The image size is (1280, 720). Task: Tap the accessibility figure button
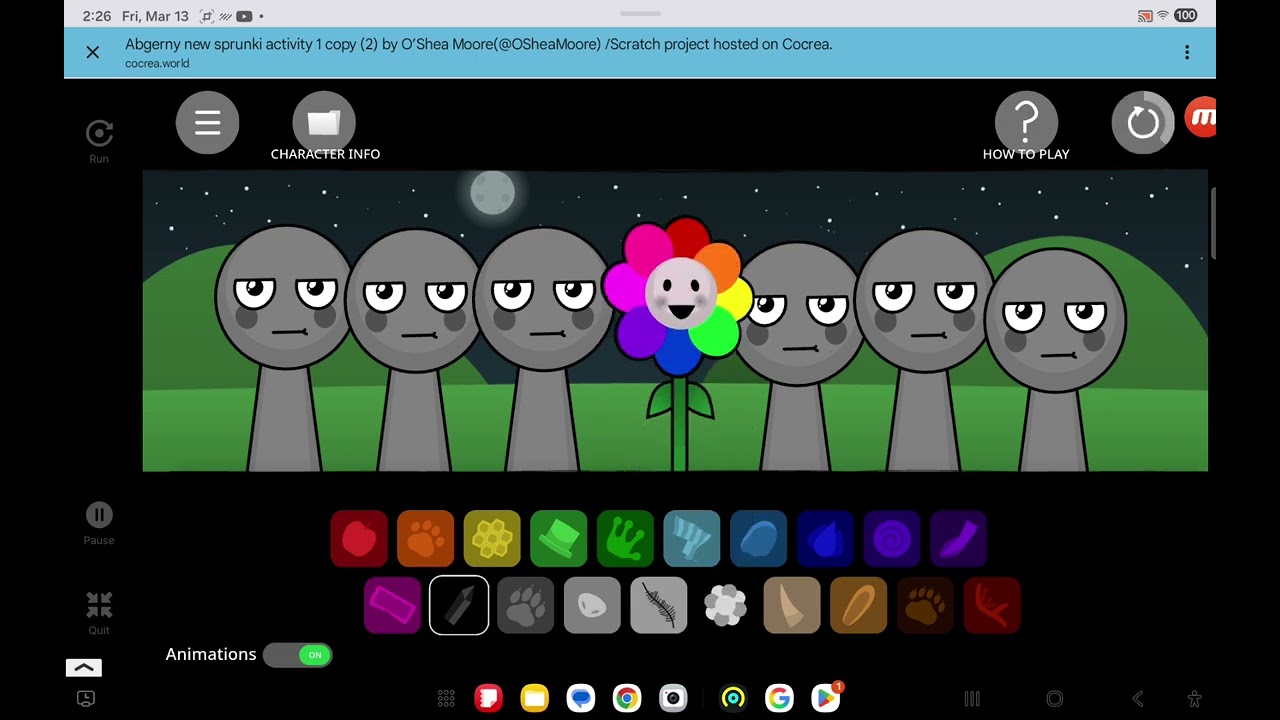tap(1194, 699)
